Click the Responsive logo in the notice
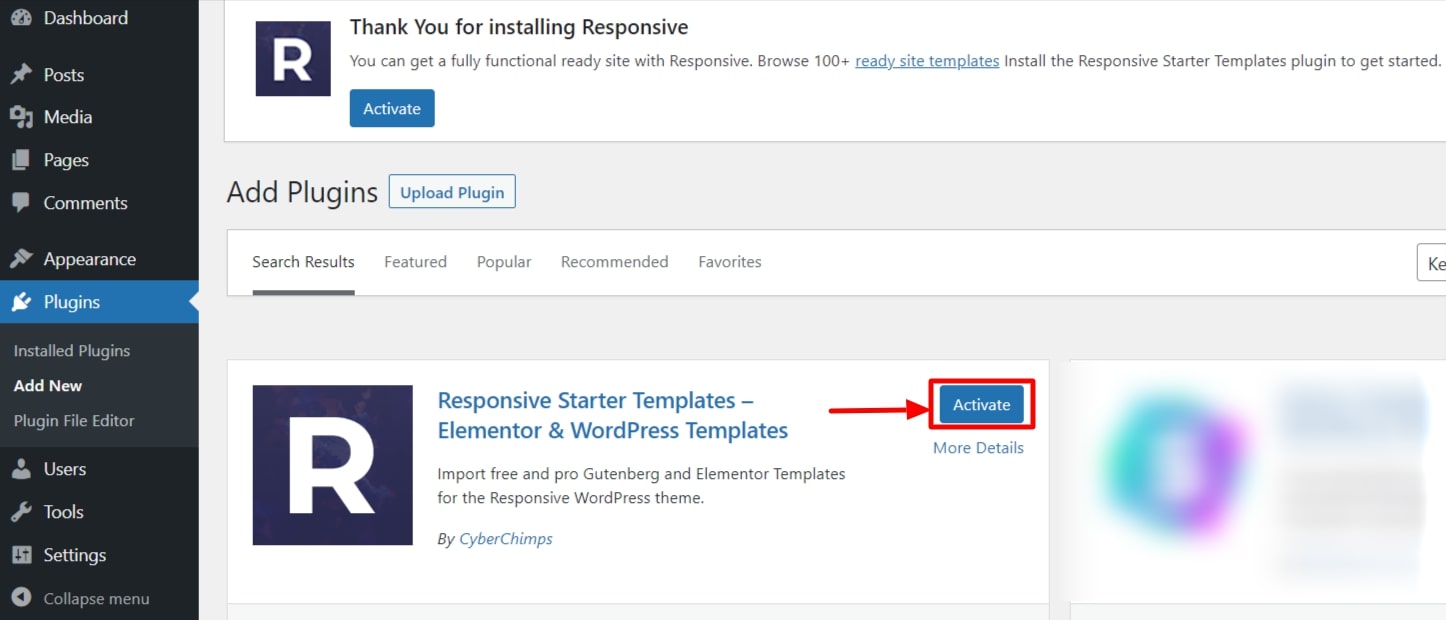This screenshot has width=1446, height=620. pyautogui.click(x=293, y=59)
